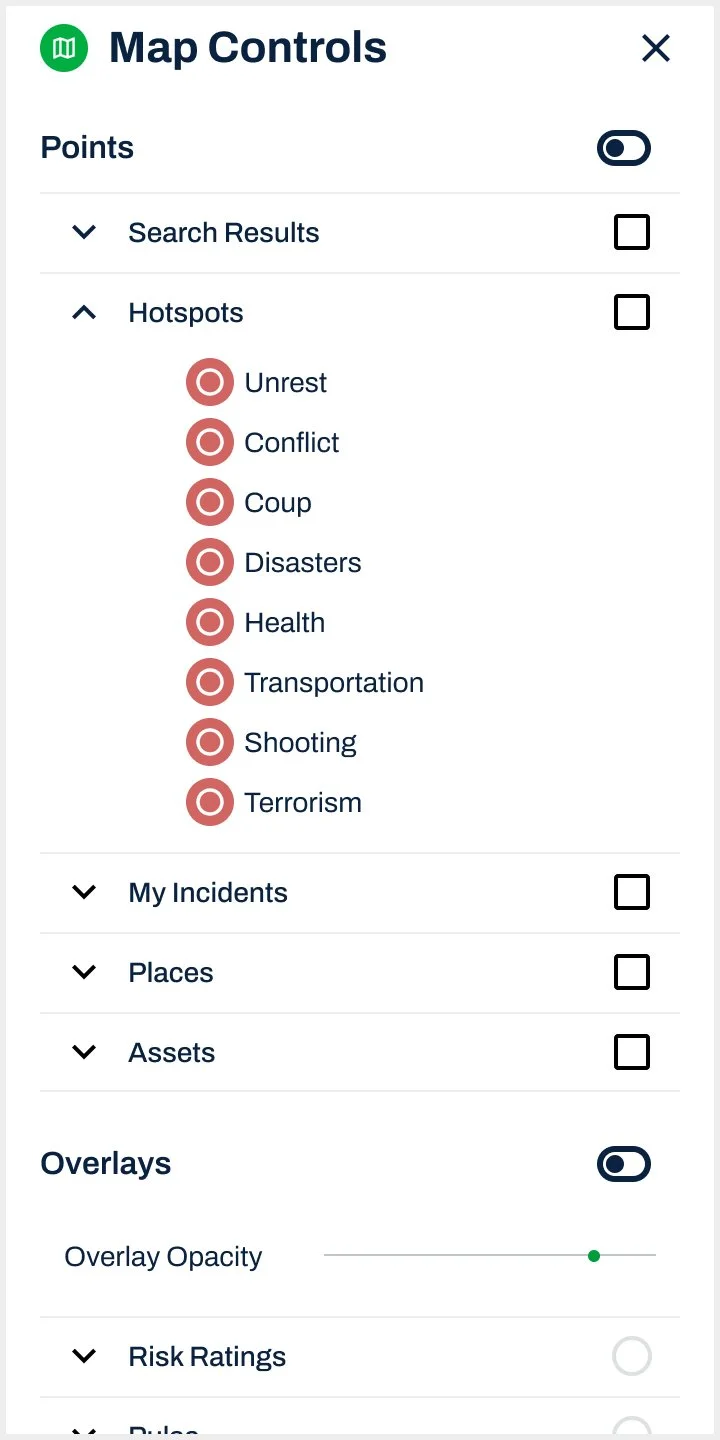Screen dimensions: 720x1440
Task: Click the Terrorism hotspot icon
Action: (210, 803)
